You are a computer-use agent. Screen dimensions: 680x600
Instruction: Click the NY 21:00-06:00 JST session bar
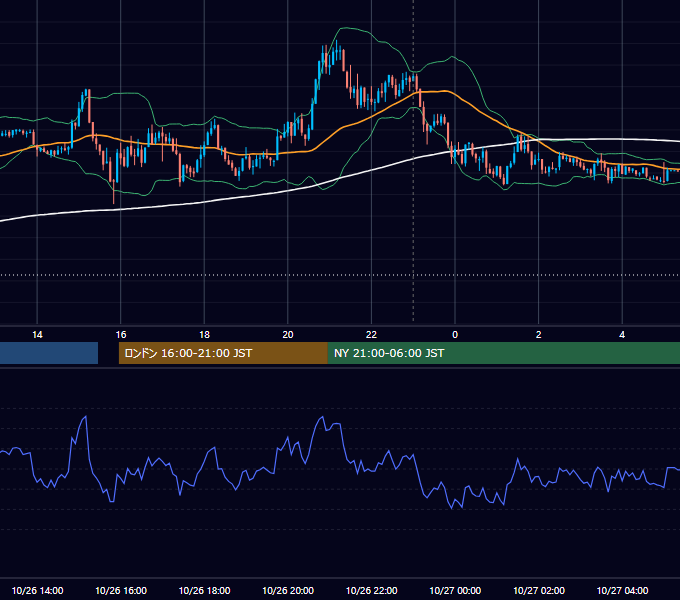(x=504, y=353)
